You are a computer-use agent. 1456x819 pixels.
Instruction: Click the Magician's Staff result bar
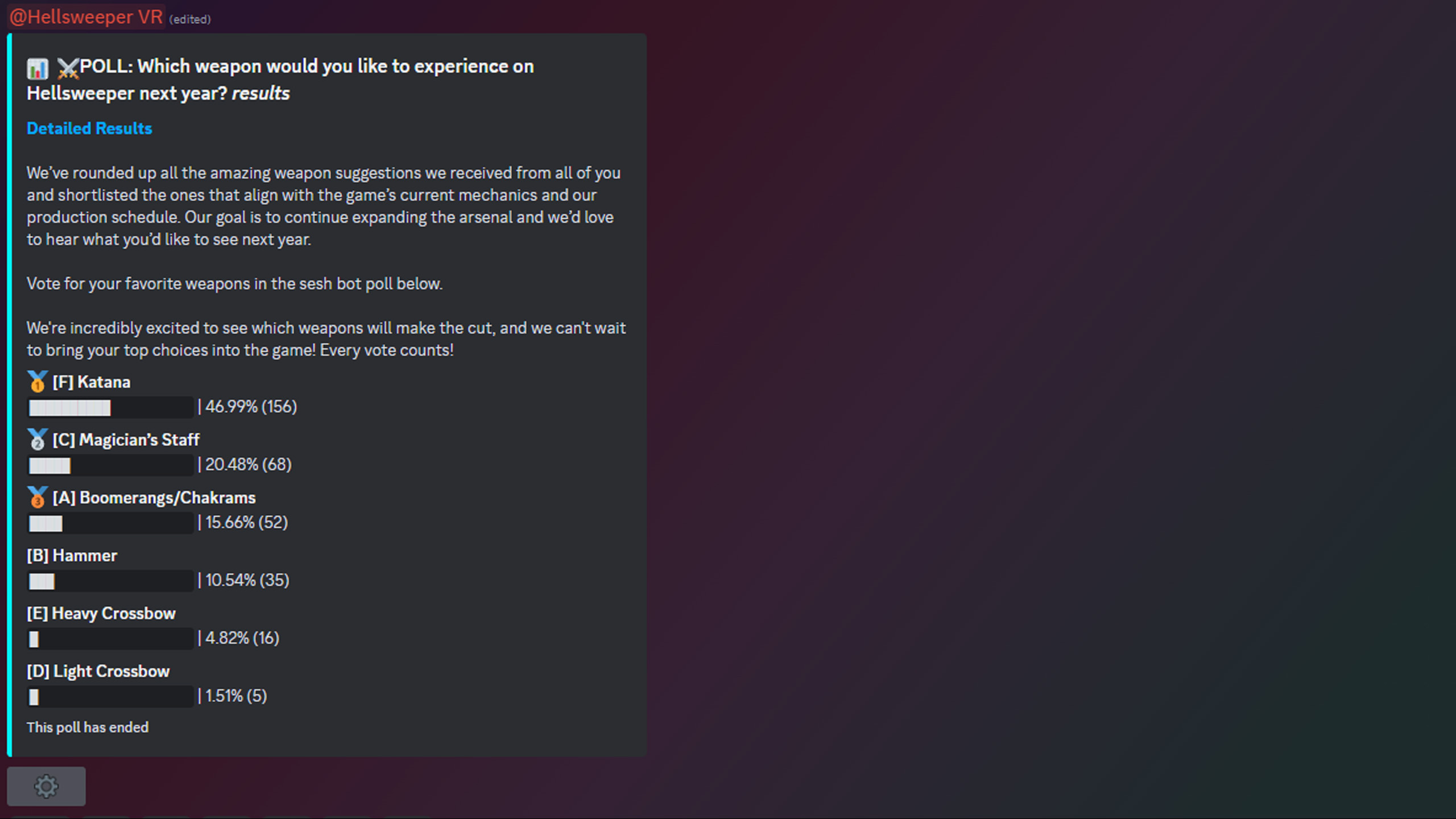111,465
